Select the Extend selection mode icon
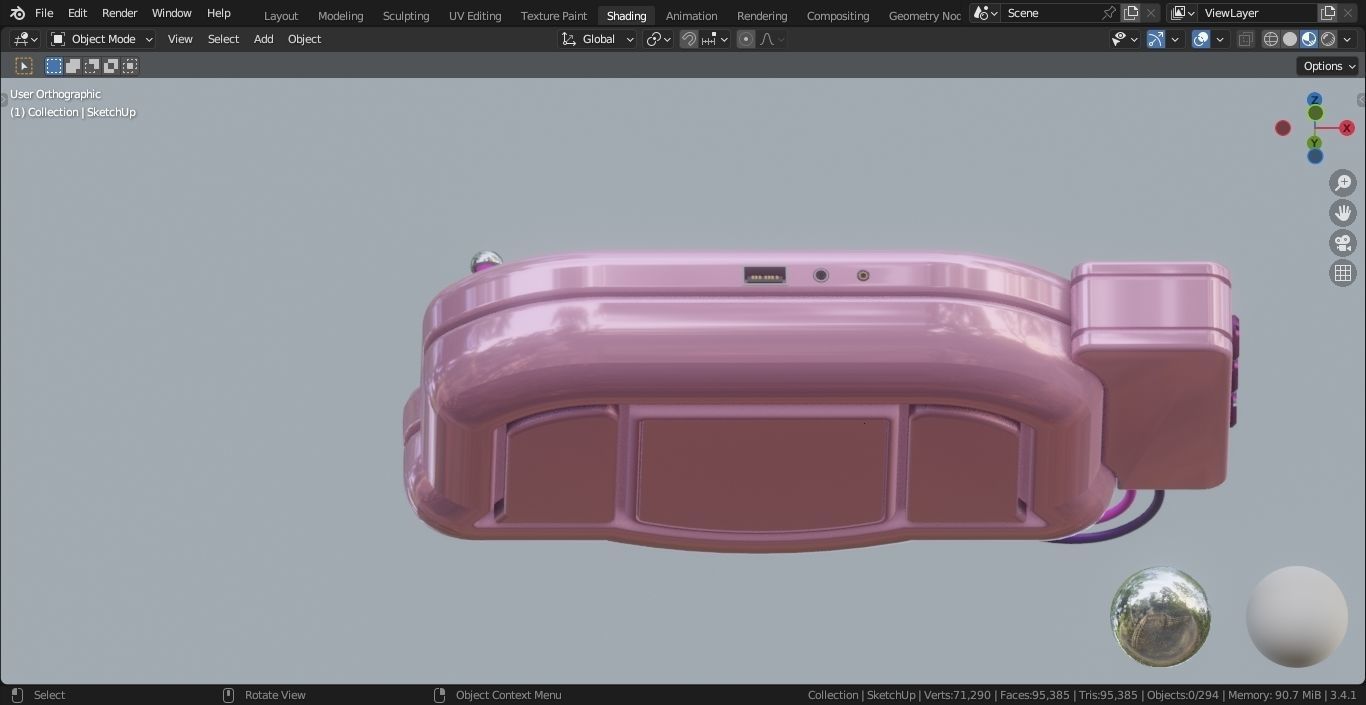This screenshot has height=705, width=1366. 72,65
